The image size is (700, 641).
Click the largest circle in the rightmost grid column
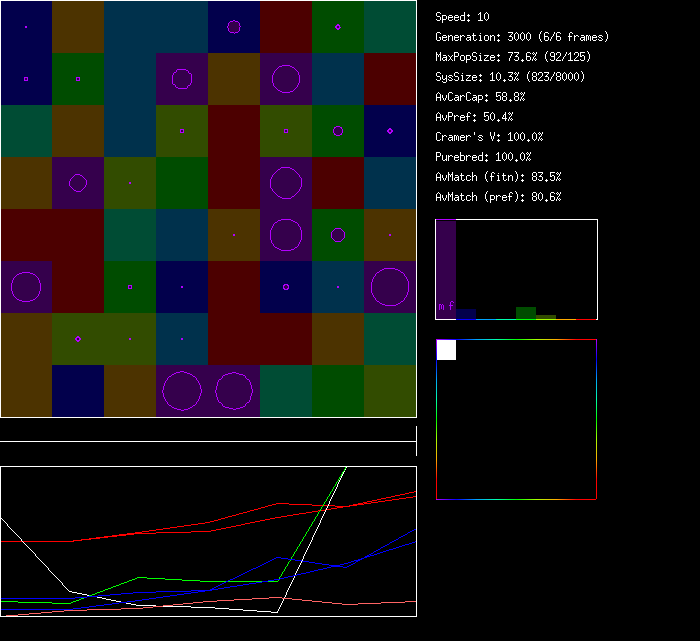click(390, 287)
